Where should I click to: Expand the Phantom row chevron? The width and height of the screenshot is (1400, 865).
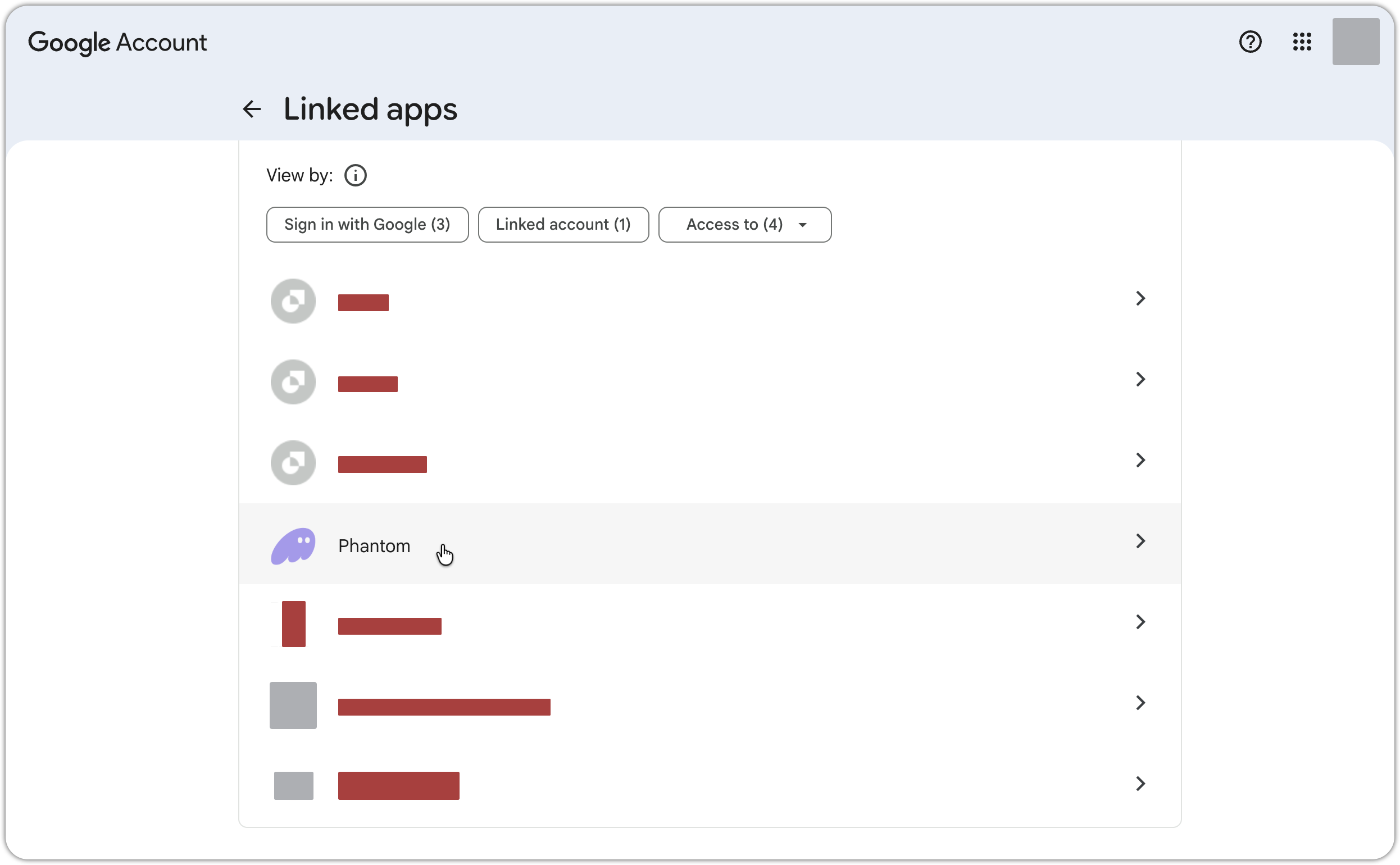(1140, 540)
